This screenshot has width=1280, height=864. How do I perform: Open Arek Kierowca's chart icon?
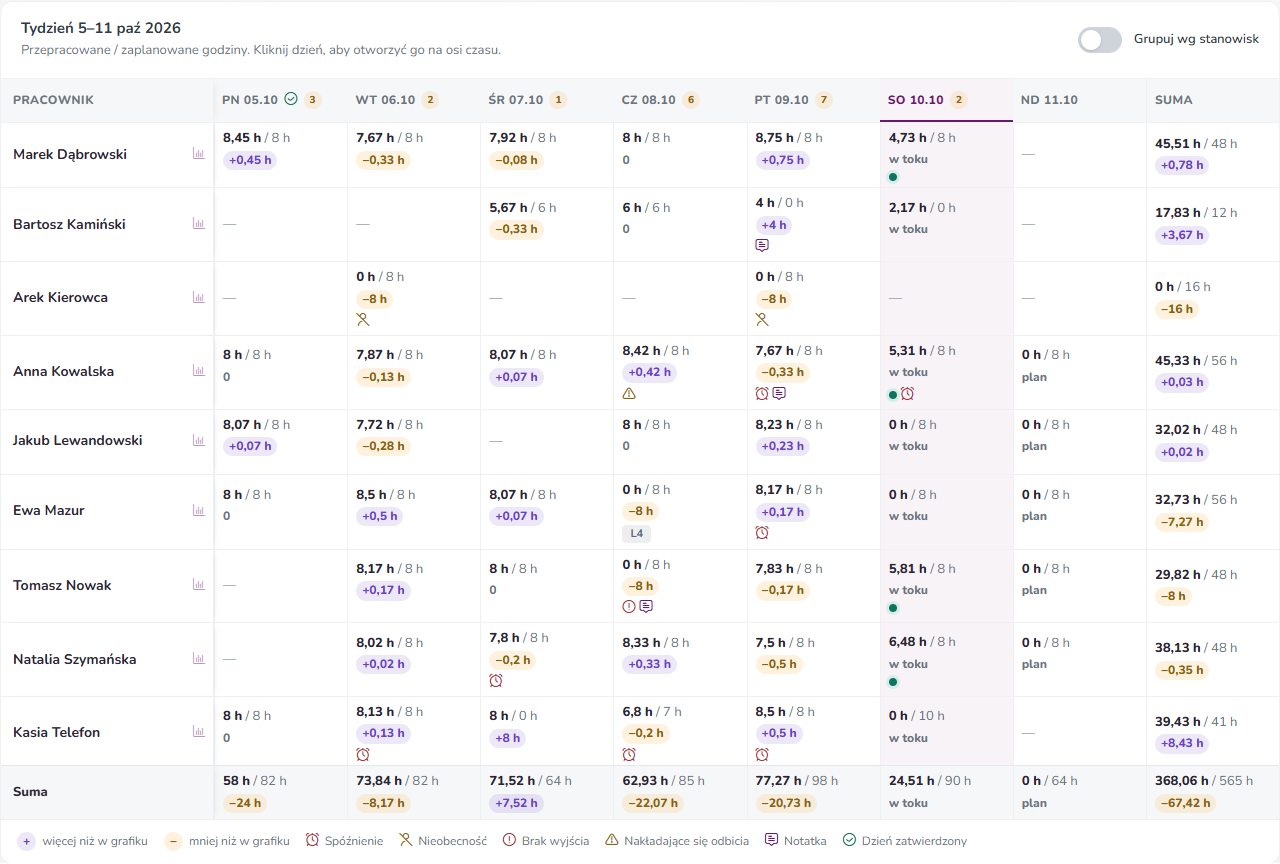click(x=198, y=298)
